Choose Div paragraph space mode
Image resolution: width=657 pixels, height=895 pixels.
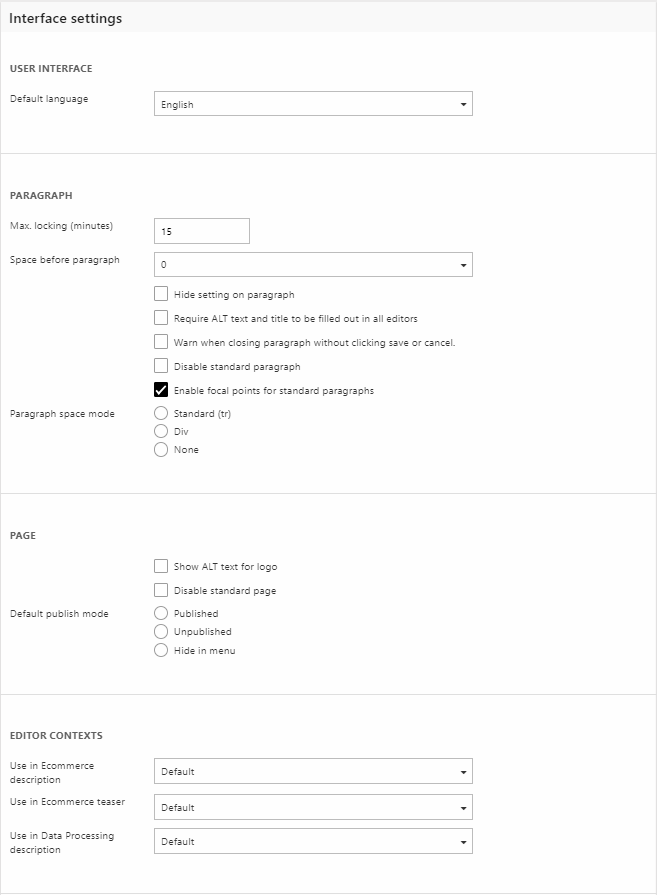click(x=161, y=431)
